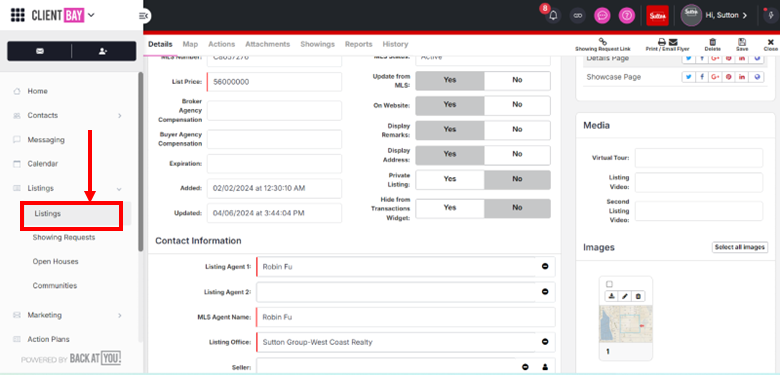The height and width of the screenshot is (375, 780).
Task: Click the notifications bell icon
Action: (553, 15)
